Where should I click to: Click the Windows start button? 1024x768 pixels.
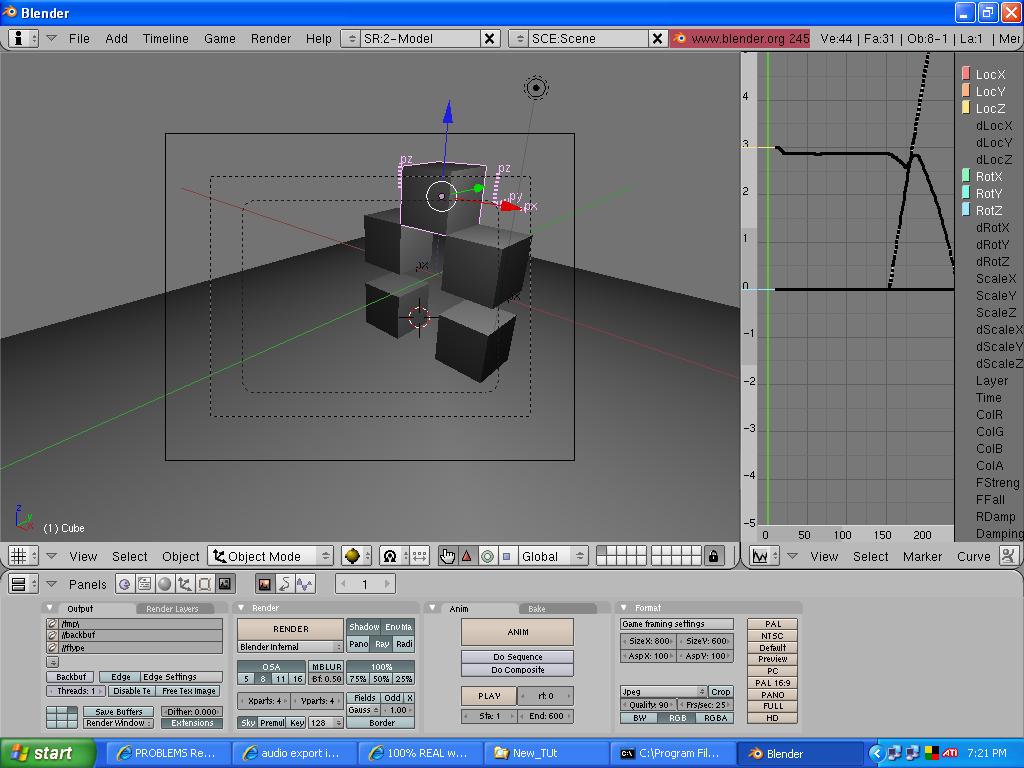47,754
